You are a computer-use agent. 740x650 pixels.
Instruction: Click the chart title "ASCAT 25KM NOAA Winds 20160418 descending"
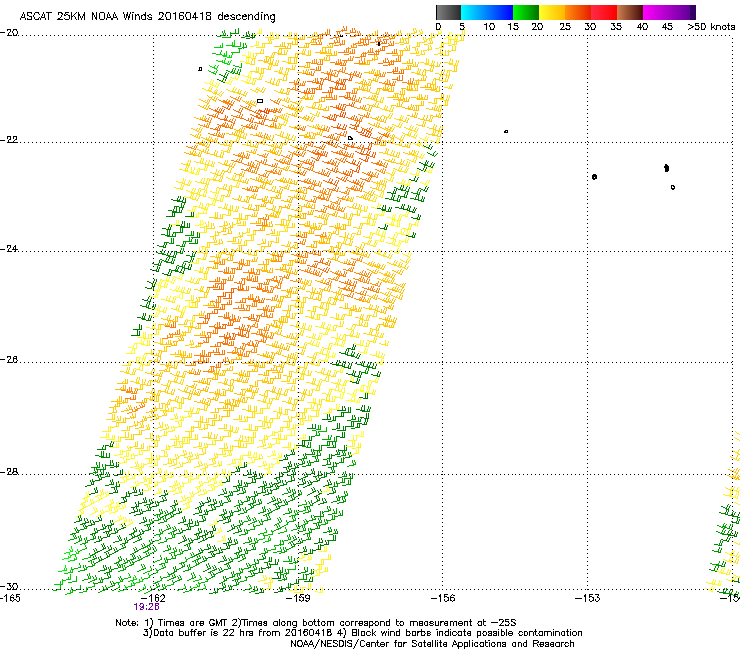[147, 16]
